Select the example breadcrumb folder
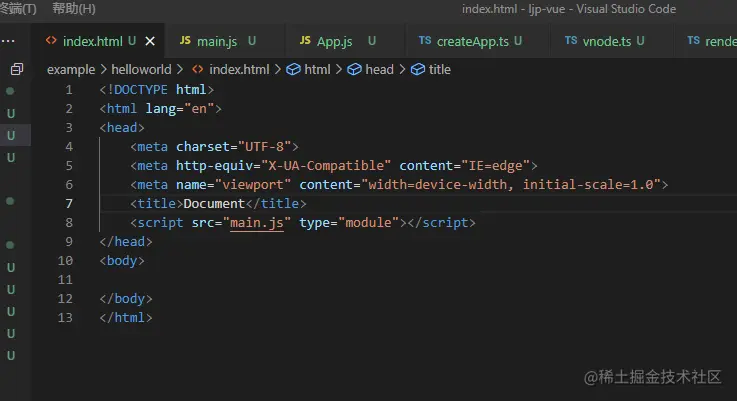737x401 pixels. 71,70
